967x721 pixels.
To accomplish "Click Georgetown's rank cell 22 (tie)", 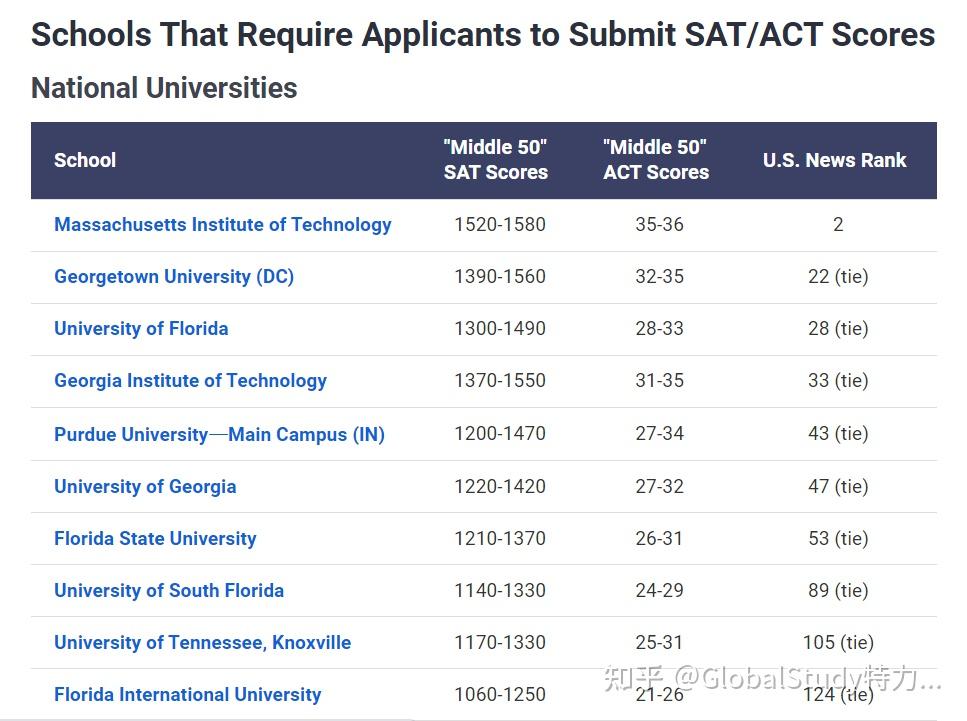I will pos(838,276).
